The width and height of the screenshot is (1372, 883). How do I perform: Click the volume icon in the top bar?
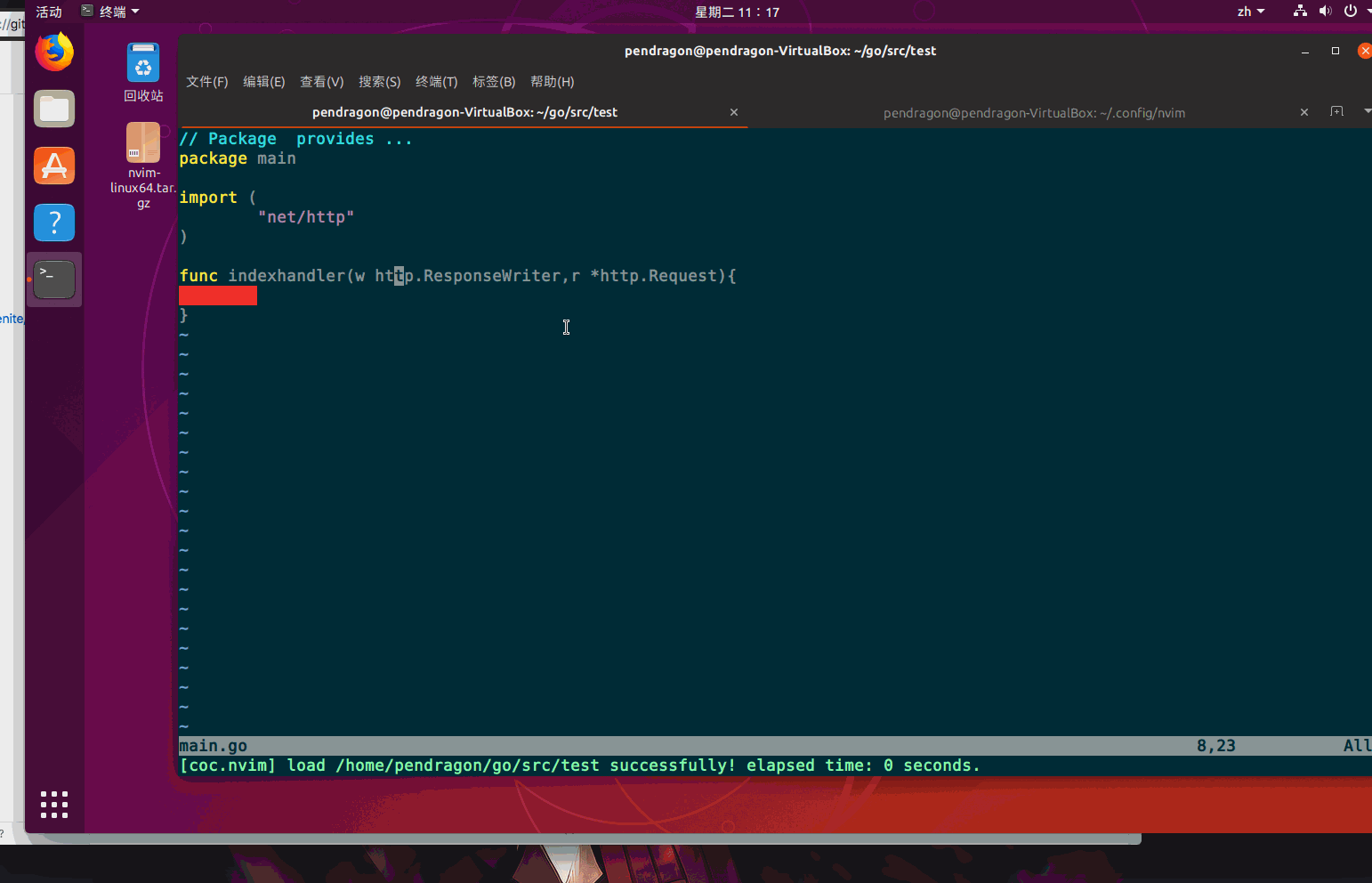[1325, 12]
